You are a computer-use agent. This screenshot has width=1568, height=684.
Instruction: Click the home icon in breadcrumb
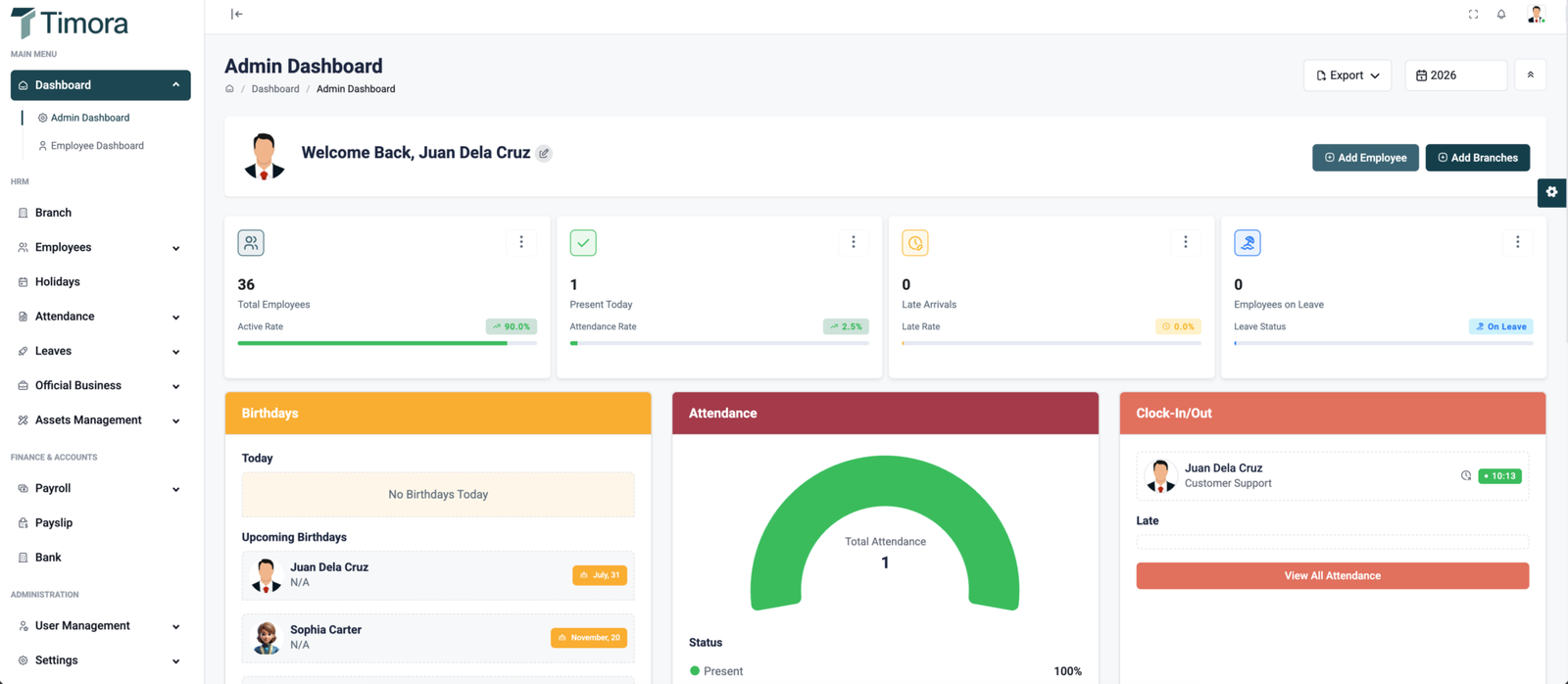coord(230,89)
